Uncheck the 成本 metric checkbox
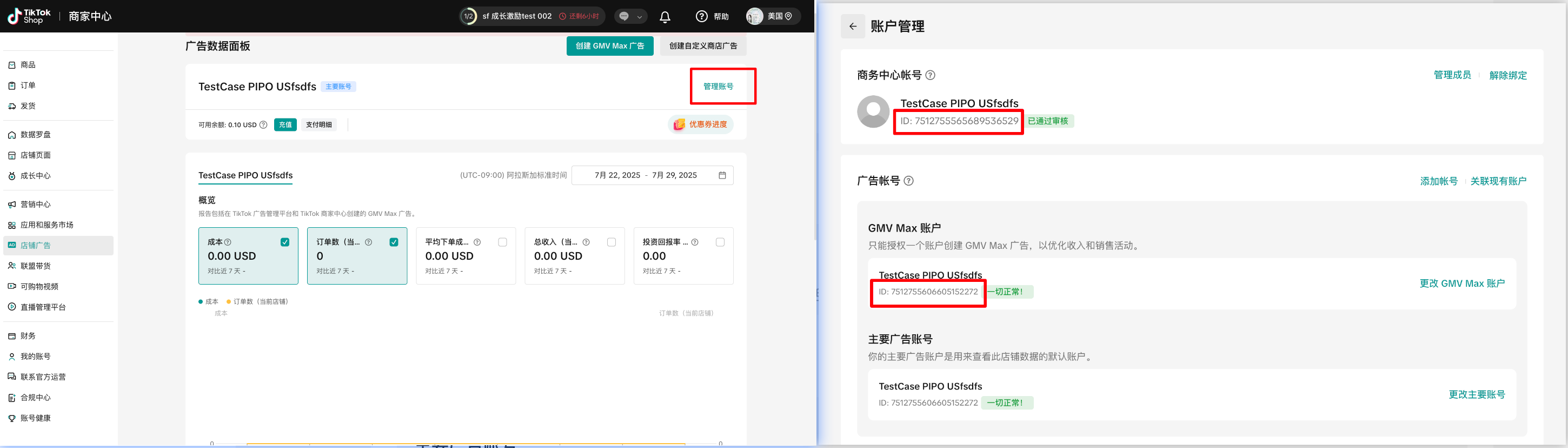1568x448 pixels. point(285,242)
